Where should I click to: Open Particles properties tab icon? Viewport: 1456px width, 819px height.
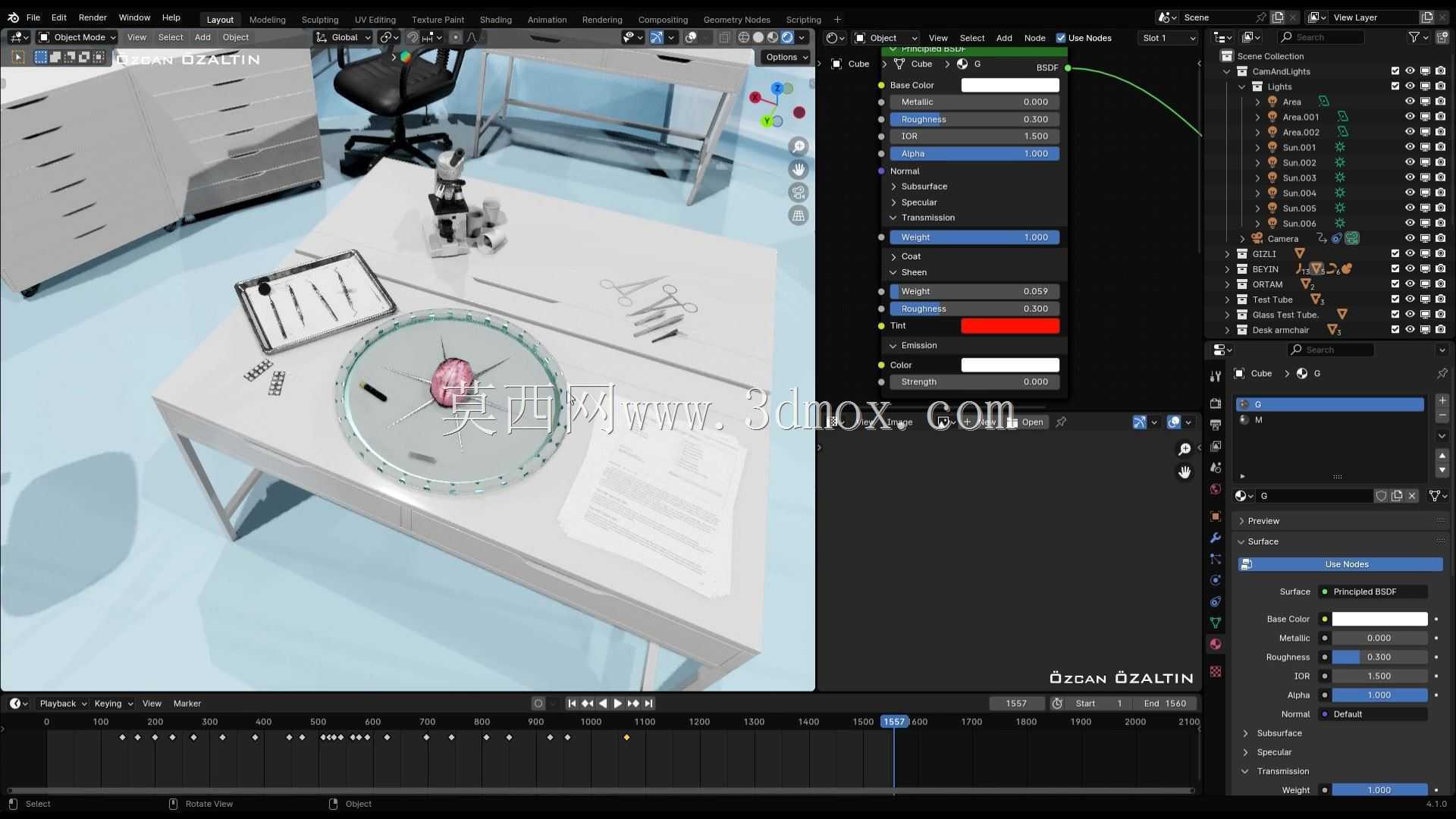click(1216, 559)
